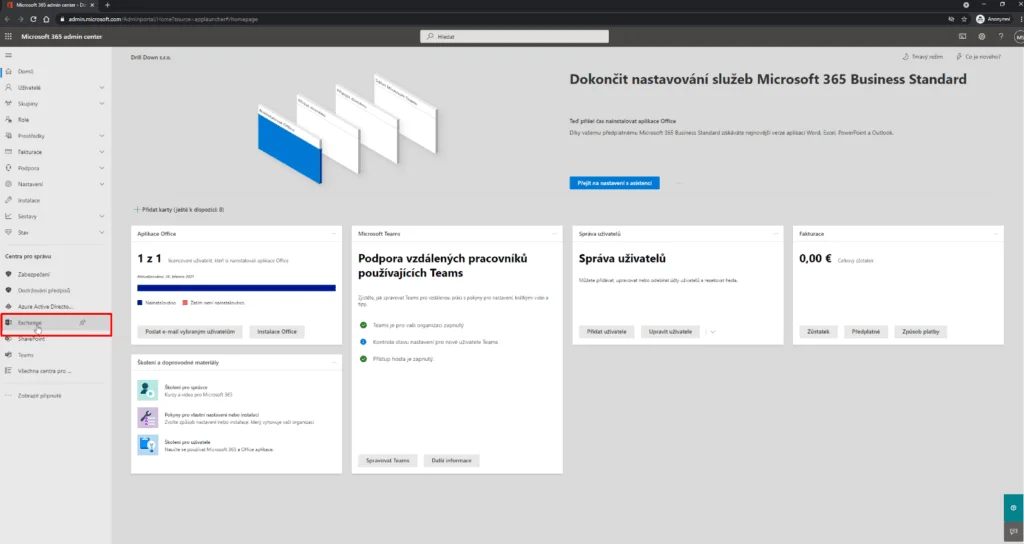The height and width of the screenshot is (544, 1024).
Task: Collapse the navigation hamburger menu
Action: pos(8,56)
